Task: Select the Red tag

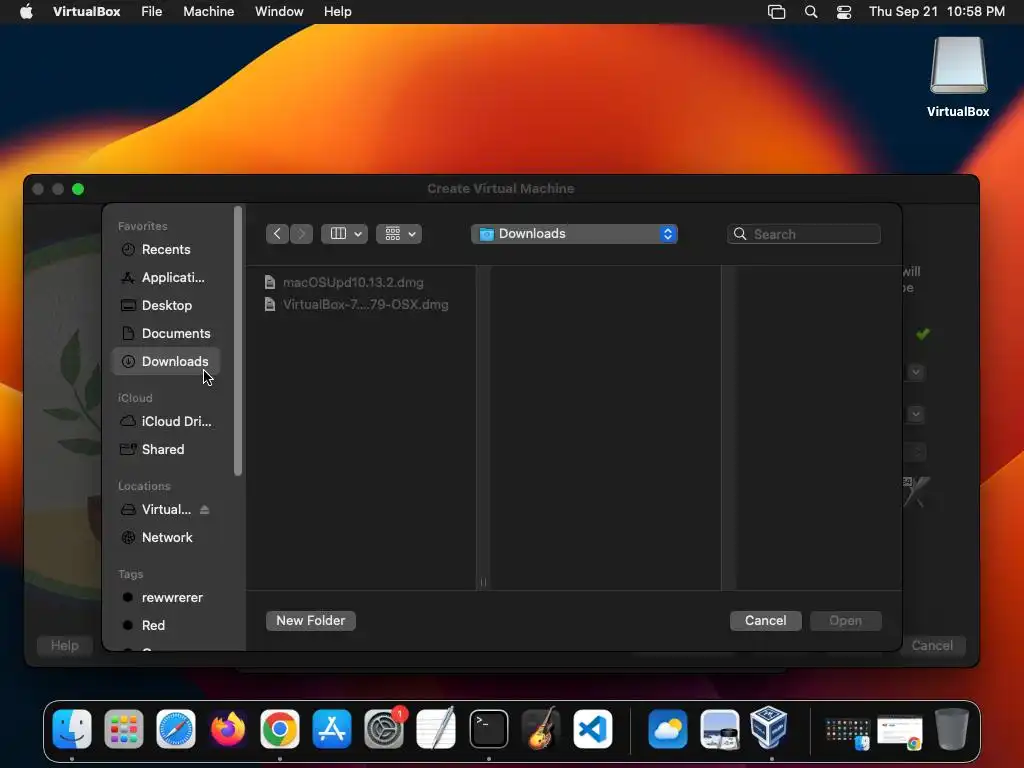Action: [x=166, y=626]
